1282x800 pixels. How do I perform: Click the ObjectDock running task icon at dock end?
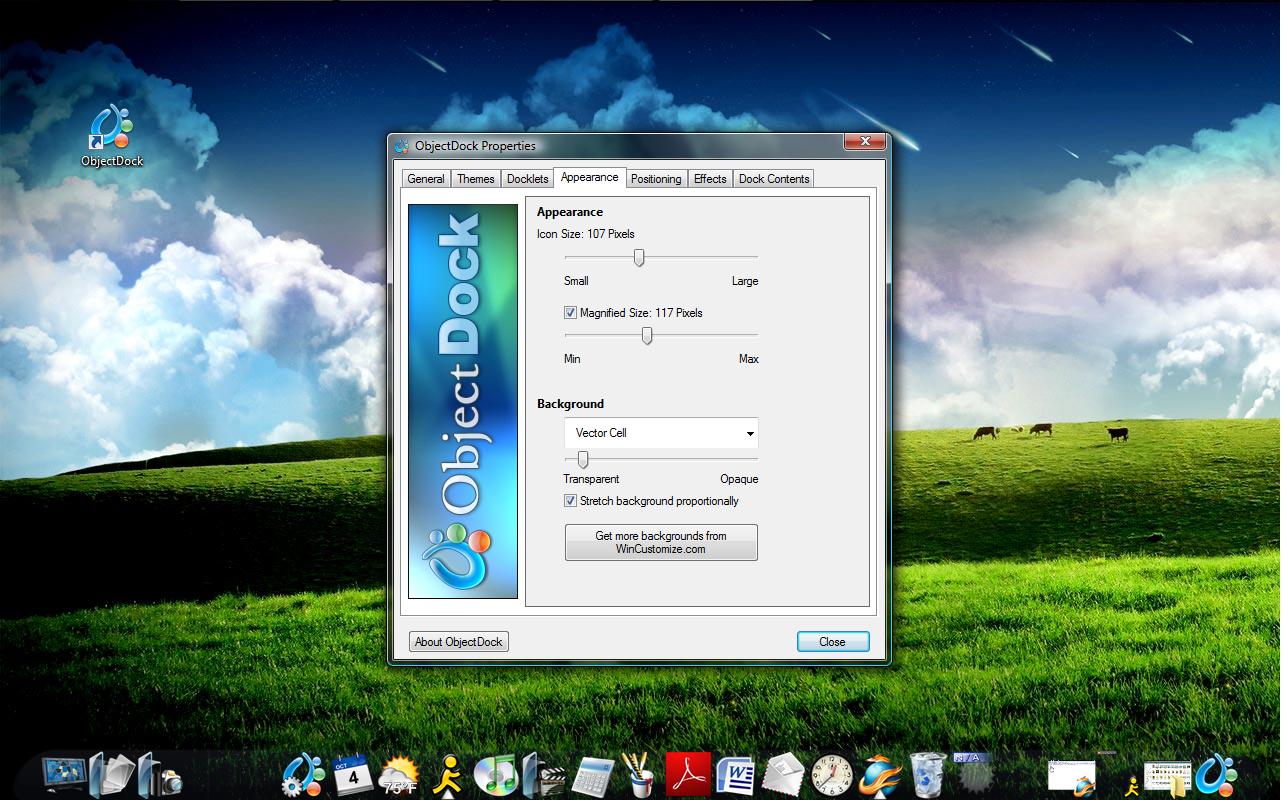tap(1217, 775)
